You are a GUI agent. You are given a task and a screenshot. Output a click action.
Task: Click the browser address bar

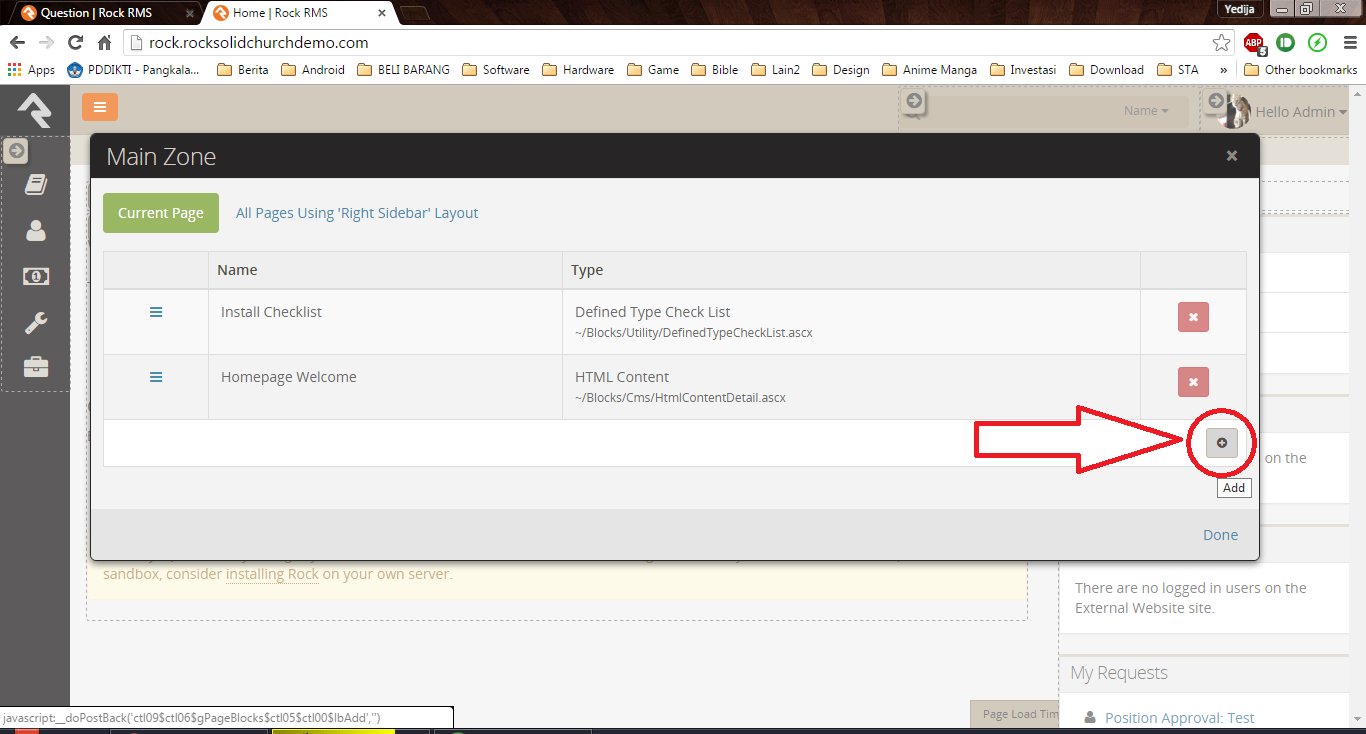coord(670,43)
